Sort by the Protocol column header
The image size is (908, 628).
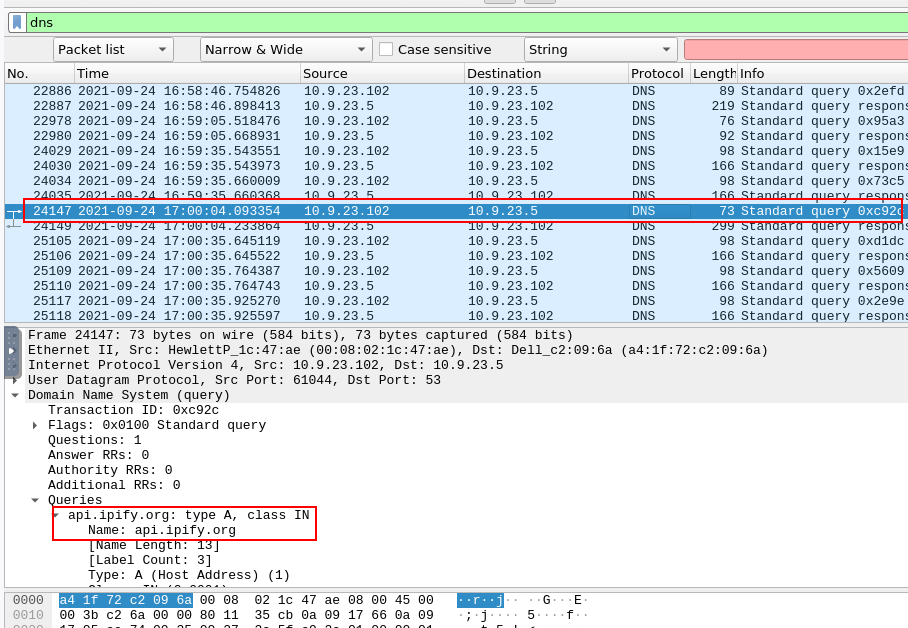pyautogui.click(x=659, y=74)
